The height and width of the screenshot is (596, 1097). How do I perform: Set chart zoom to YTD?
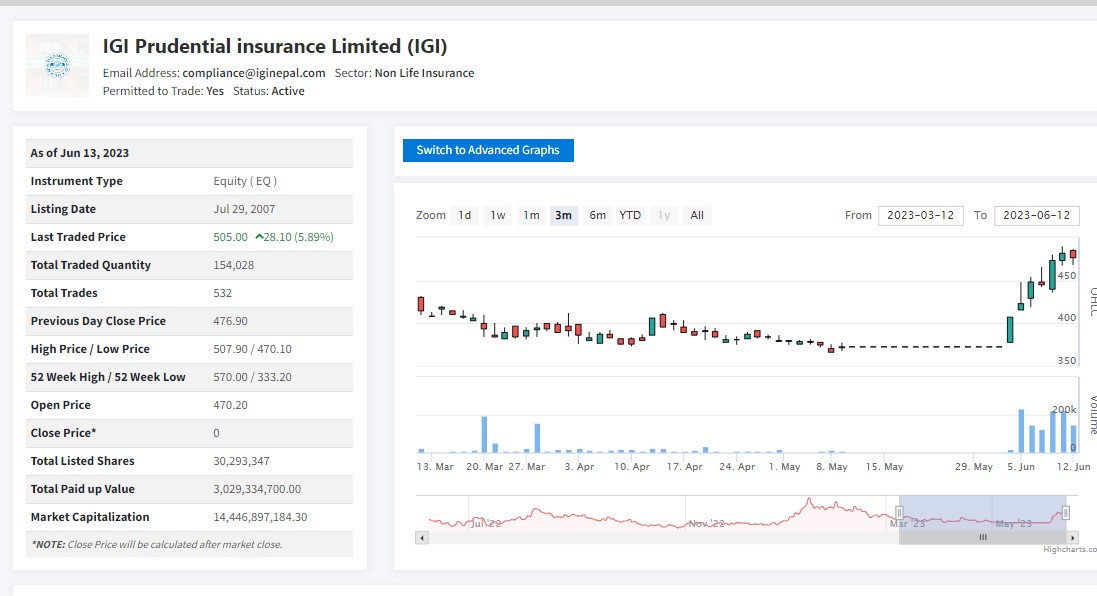[630, 215]
